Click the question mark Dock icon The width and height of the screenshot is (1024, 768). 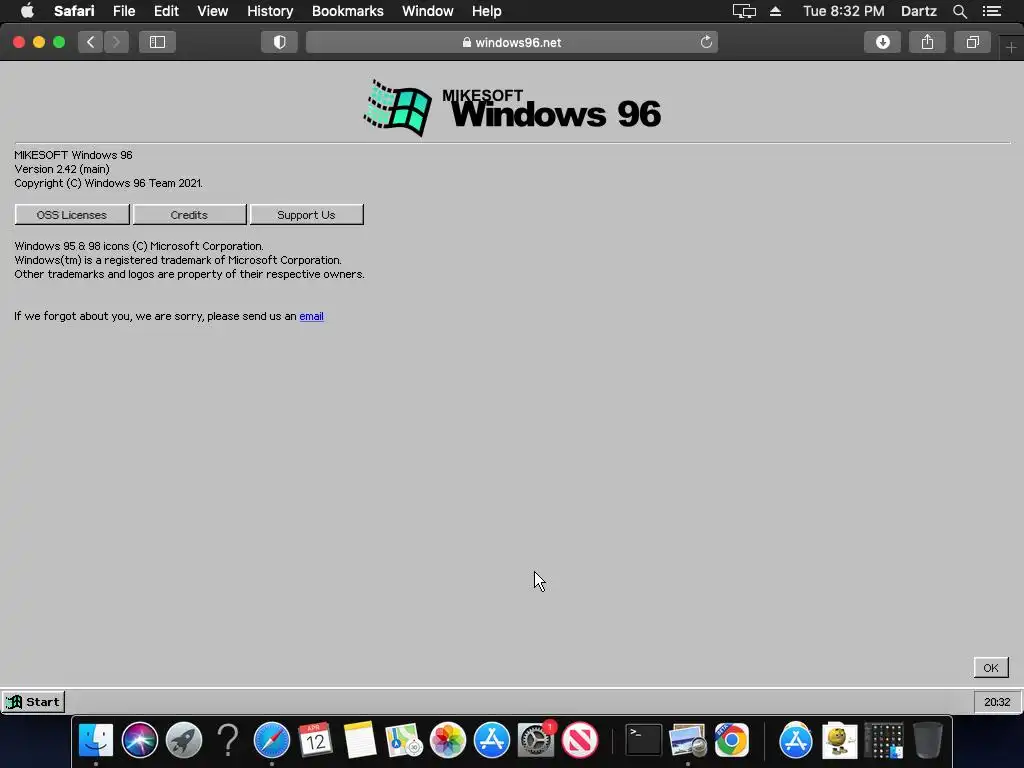[228, 740]
